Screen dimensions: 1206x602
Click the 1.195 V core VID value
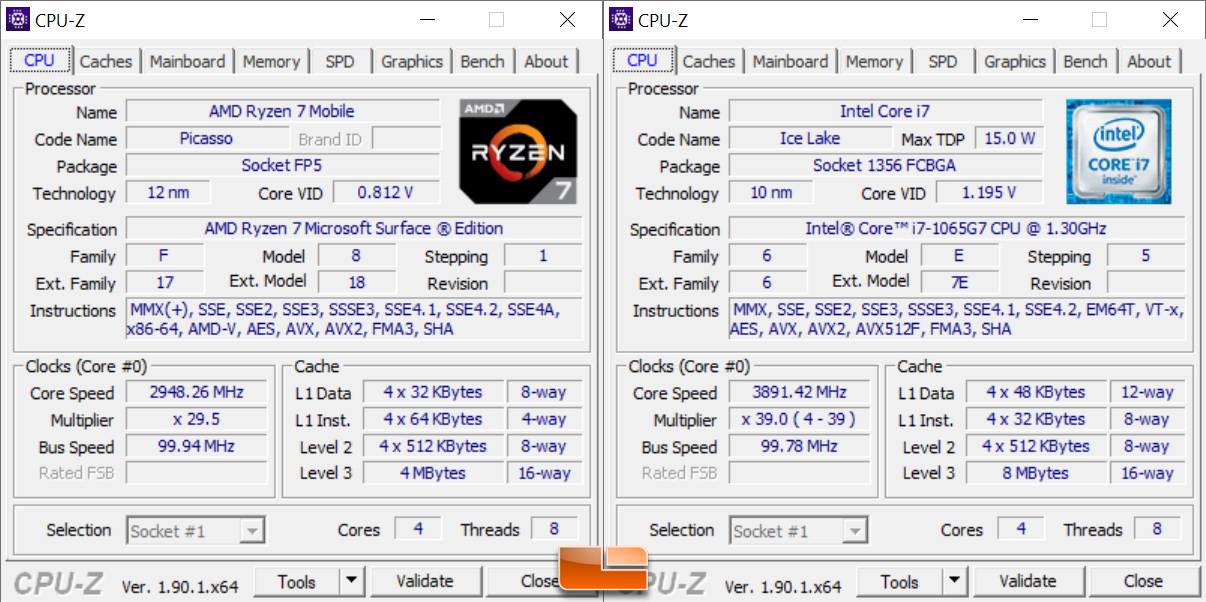989,192
